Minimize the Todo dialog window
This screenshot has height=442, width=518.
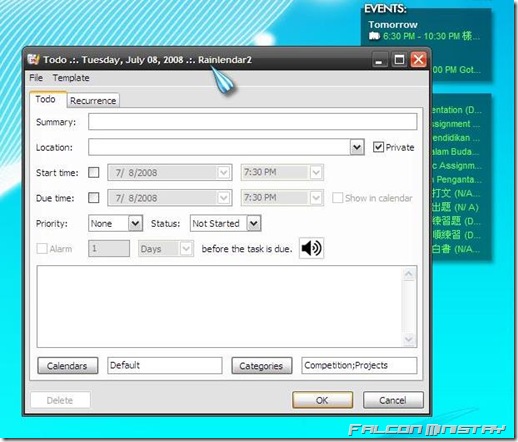coord(379,60)
